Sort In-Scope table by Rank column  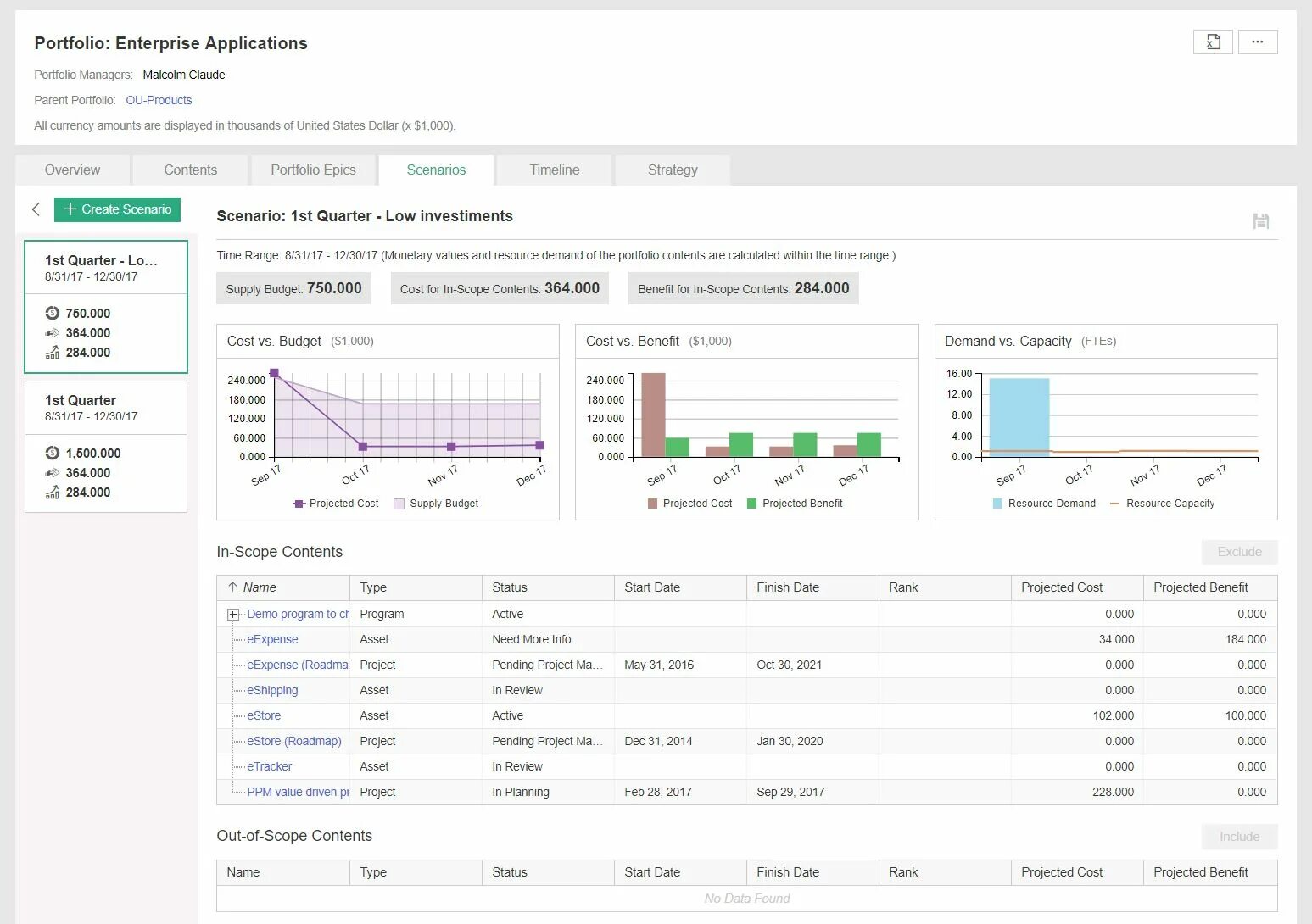(x=945, y=587)
